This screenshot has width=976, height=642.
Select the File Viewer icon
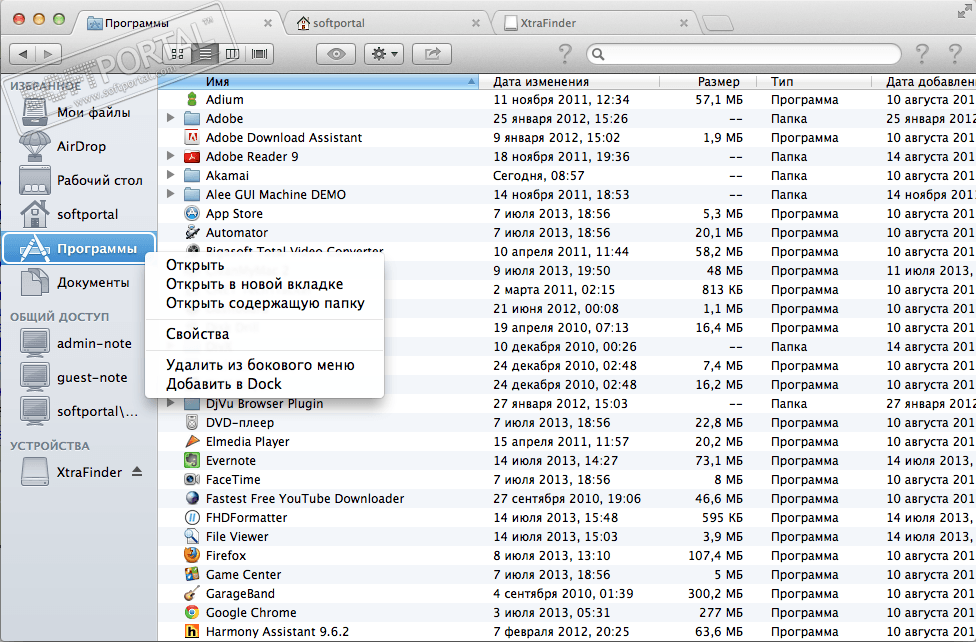pos(192,536)
